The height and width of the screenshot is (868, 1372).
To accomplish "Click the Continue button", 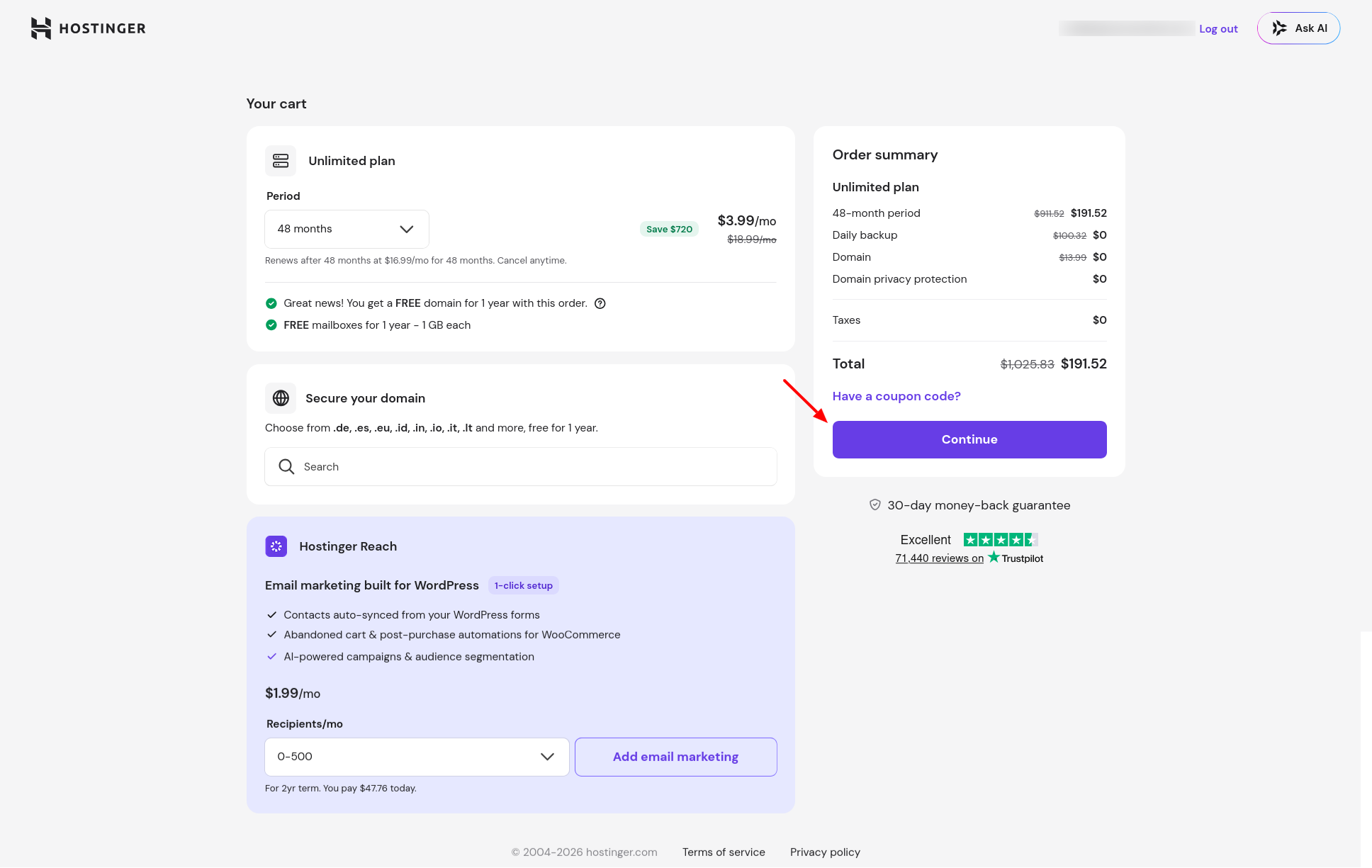I will click(x=969, y=439).
